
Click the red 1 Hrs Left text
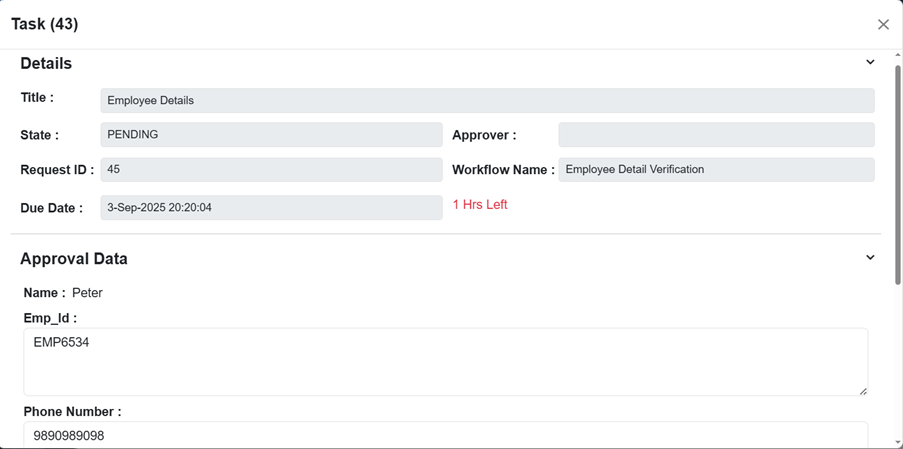[x=480, y=205]
